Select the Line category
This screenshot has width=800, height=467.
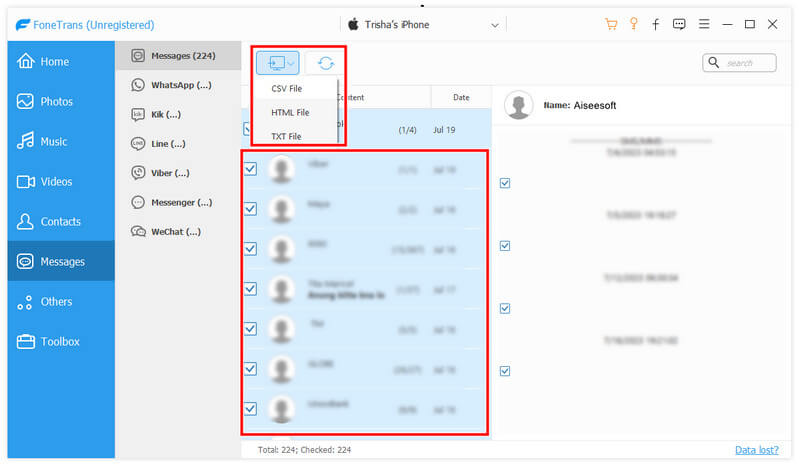[x=178, y=143]
